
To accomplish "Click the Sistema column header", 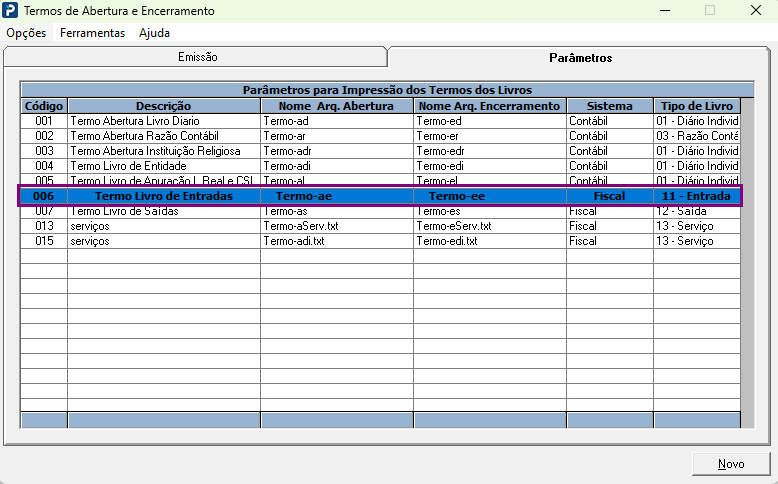I will tap(610, 106).
